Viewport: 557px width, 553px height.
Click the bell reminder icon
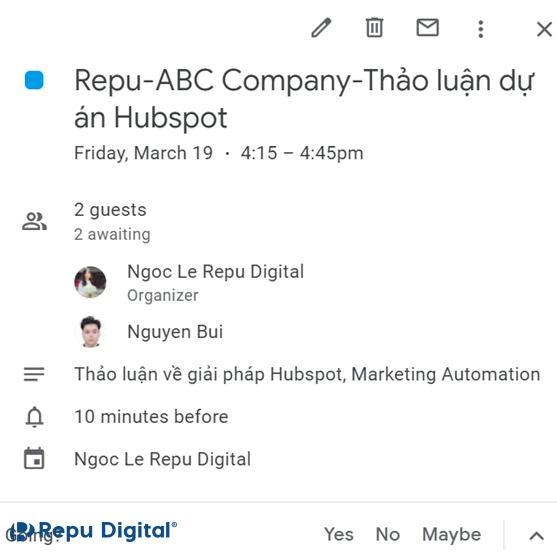pyautogui.click(x=34, y=417)
